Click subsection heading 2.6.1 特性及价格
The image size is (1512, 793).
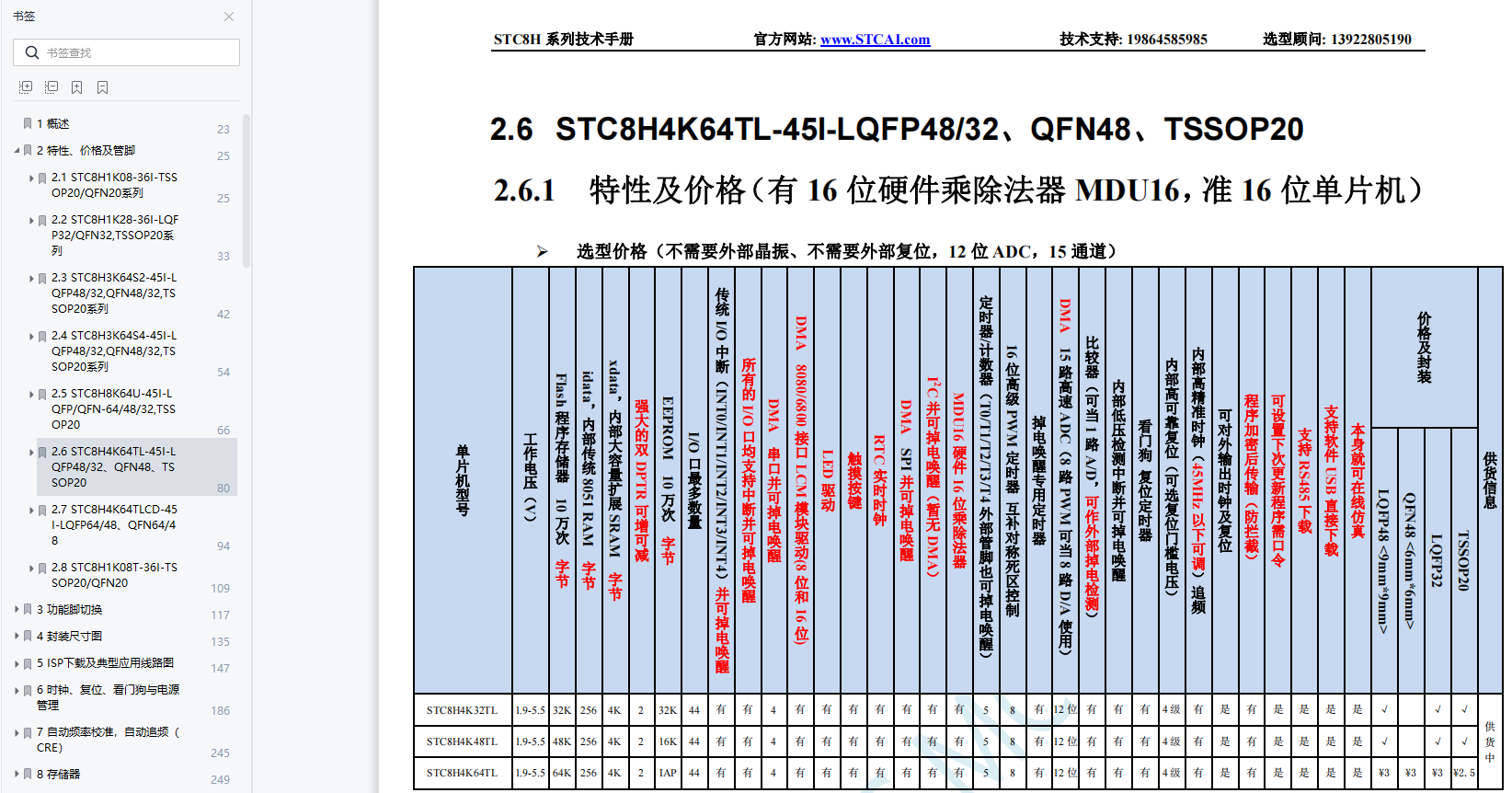tap(958, 190)
